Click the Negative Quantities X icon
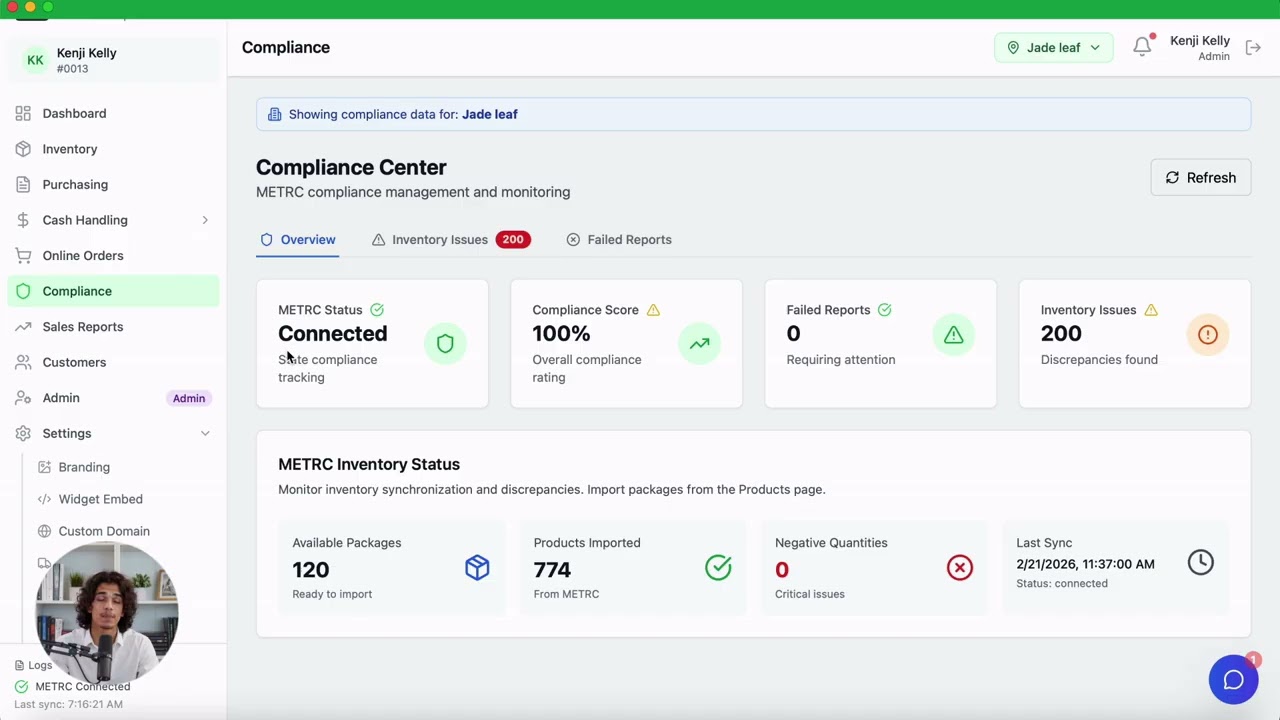Screen dimensions: 1280x720 click(x=959, y=568)
